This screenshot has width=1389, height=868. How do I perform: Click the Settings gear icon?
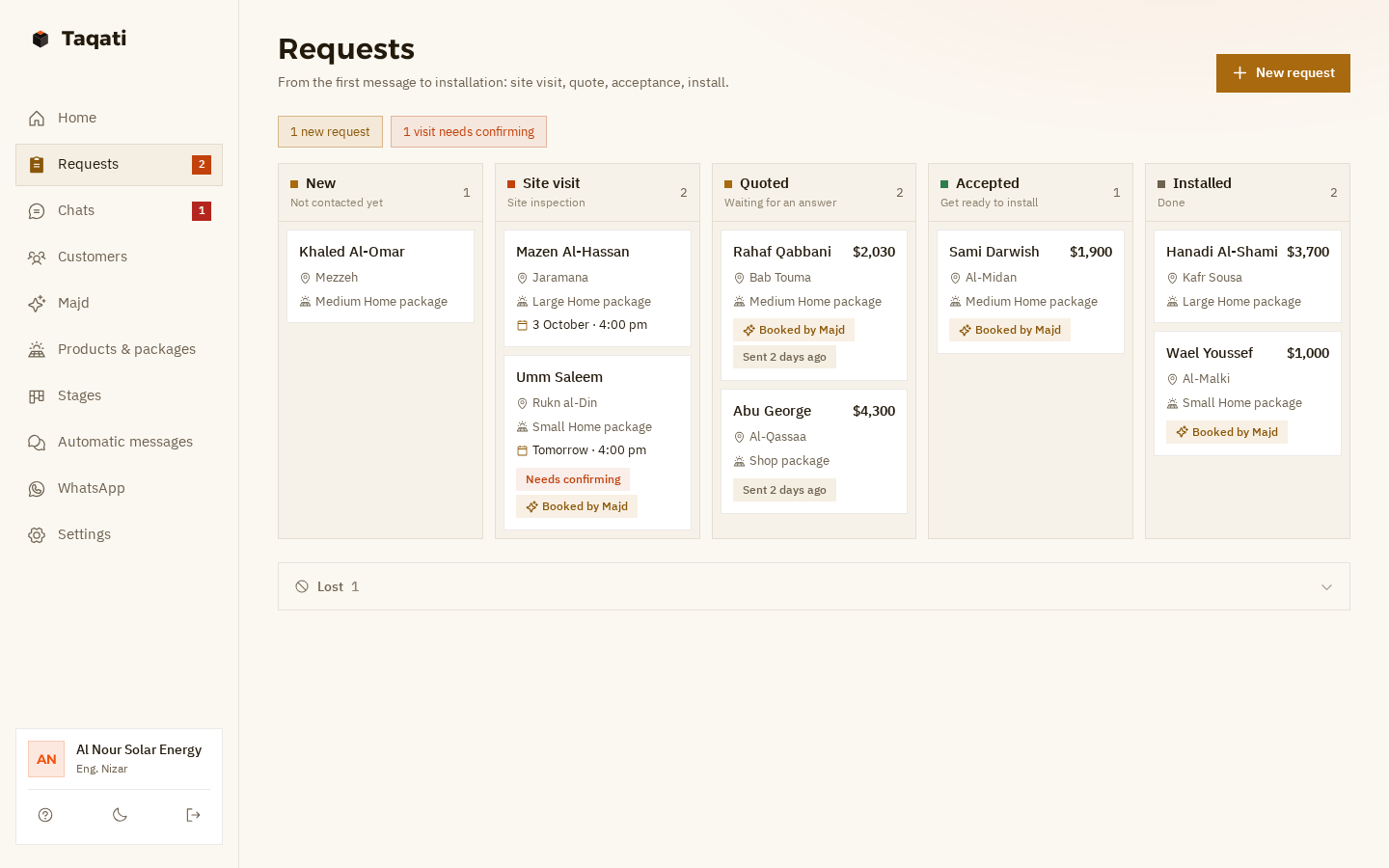[37, 534]
